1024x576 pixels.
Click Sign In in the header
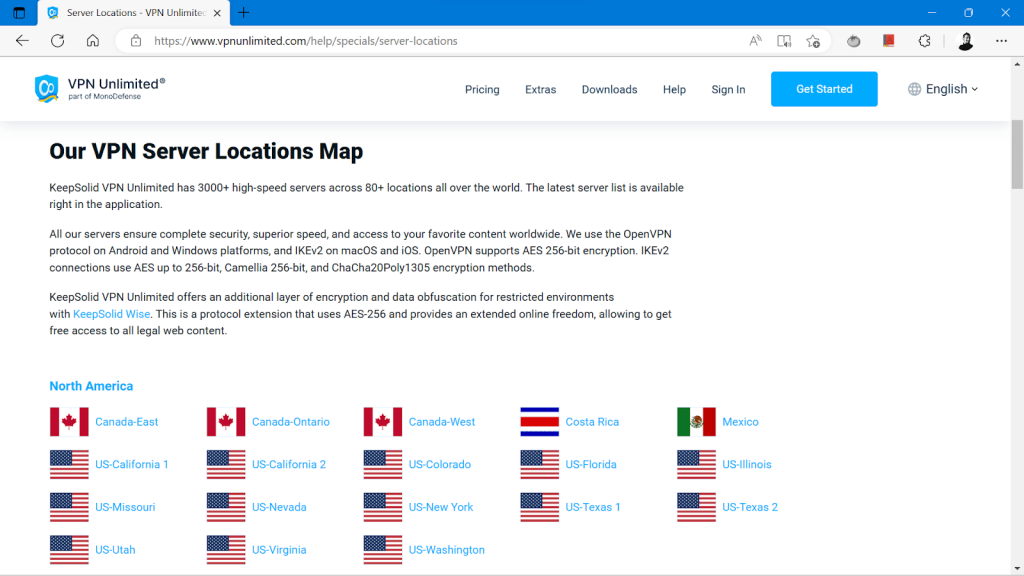point(728,89)
